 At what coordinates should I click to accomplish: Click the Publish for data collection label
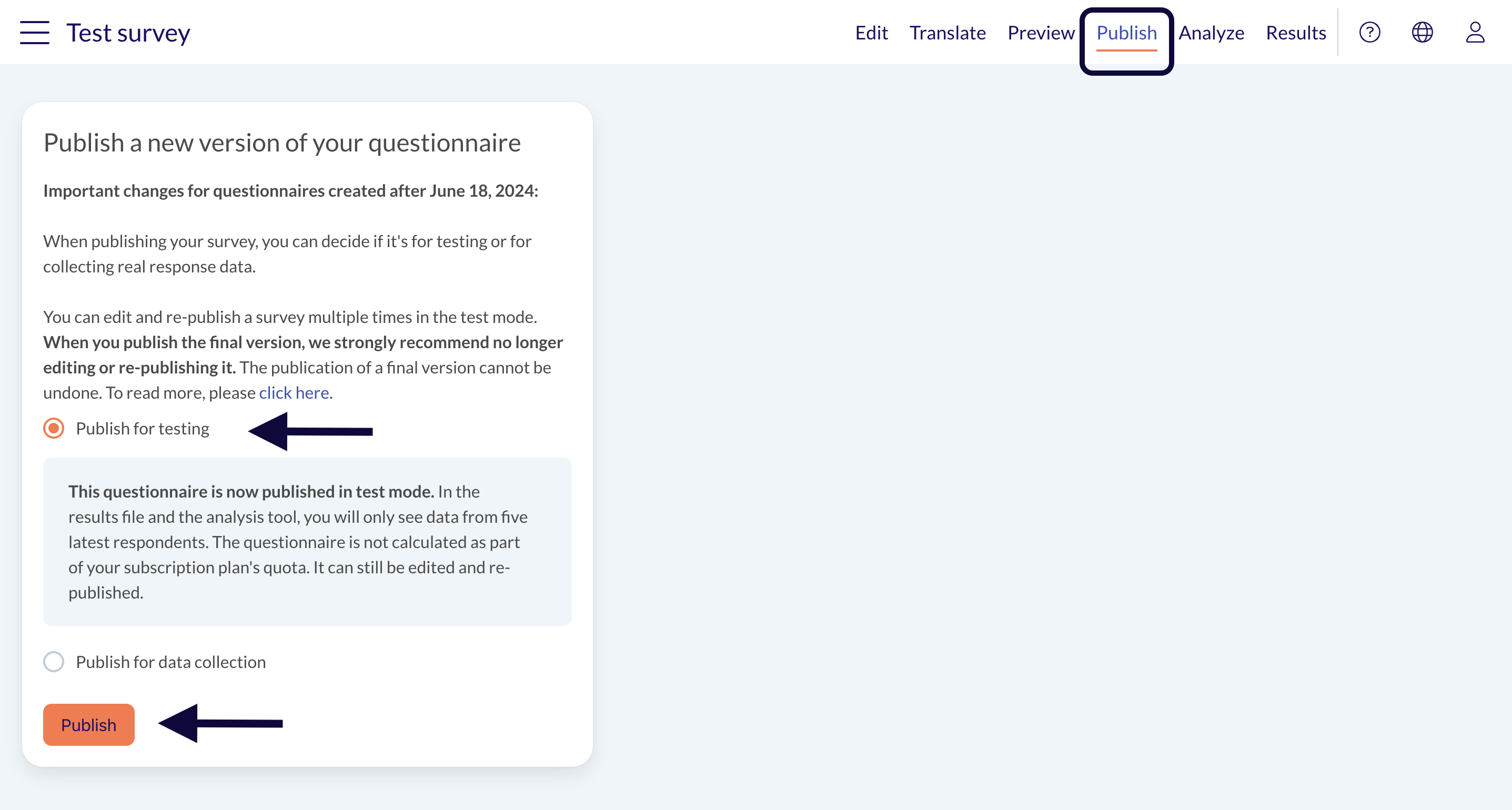[x=171, y=662]
